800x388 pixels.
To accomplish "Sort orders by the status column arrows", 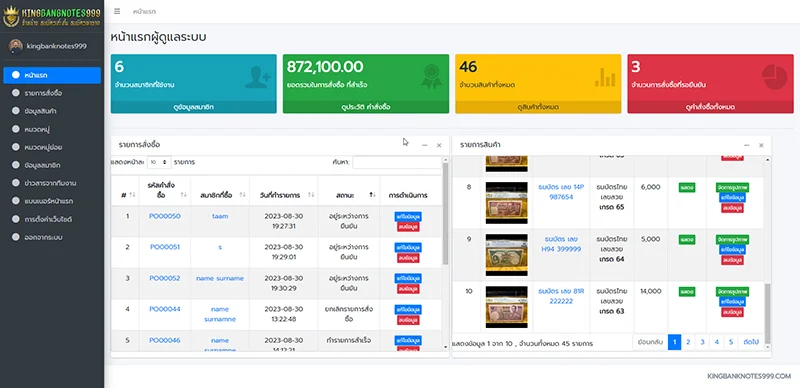I will coord(373,195).
